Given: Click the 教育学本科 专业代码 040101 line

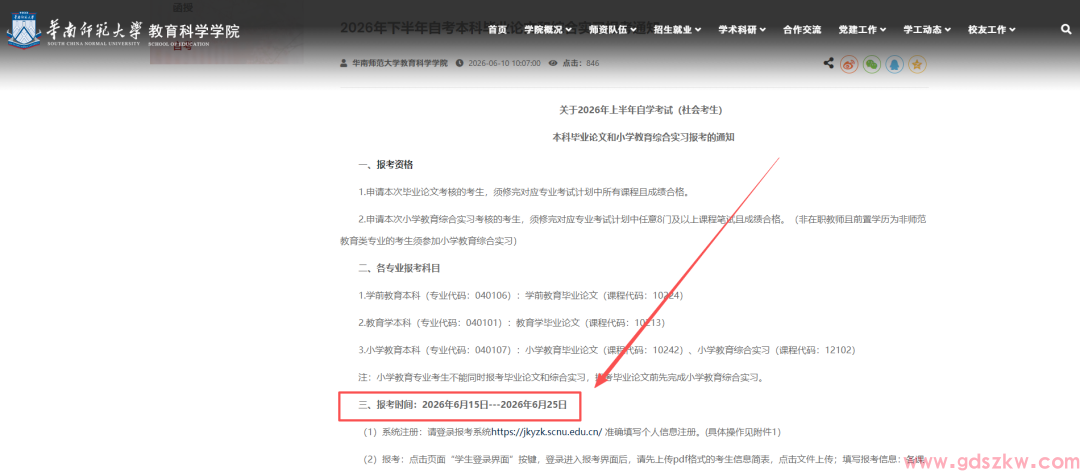Looking at the screenshot, I should click(x=511, y=322).
